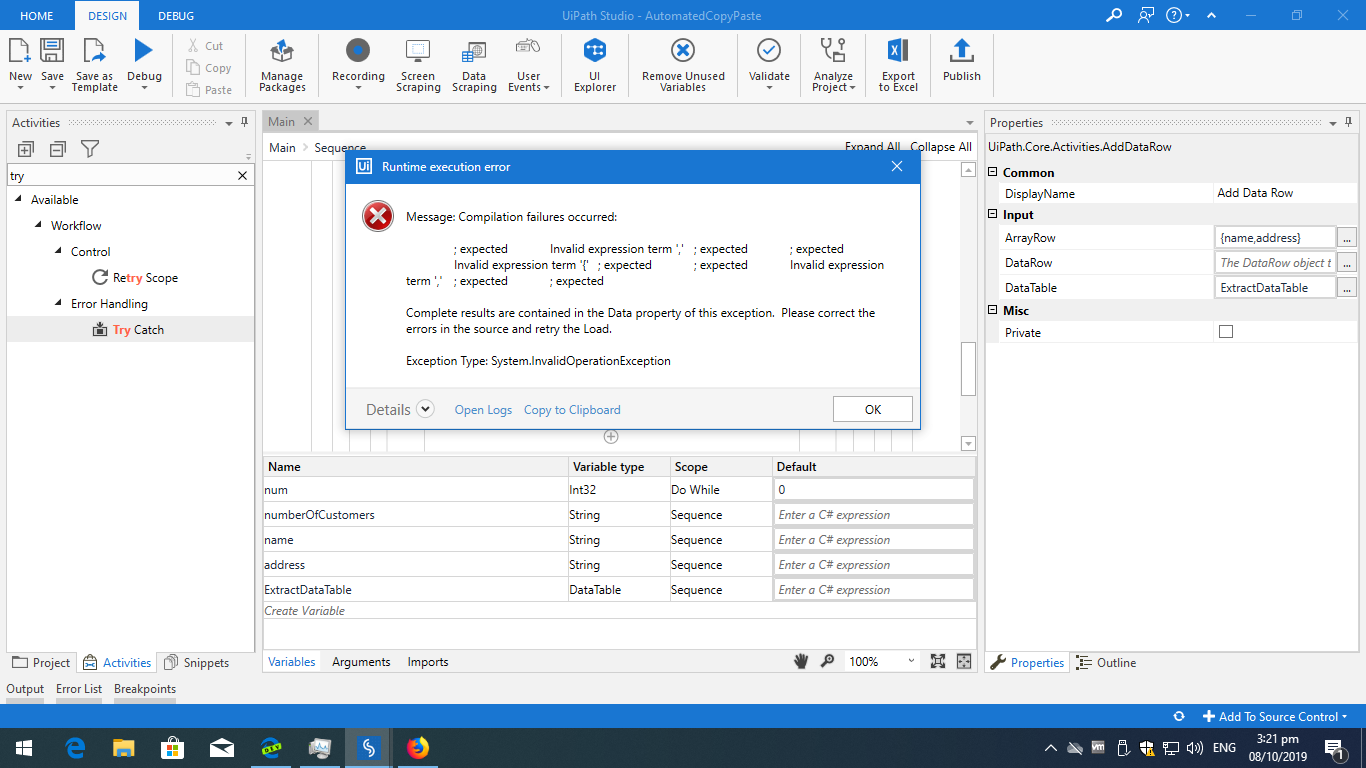Switch to the Snippets panel tab
Viewport: 1366px width, 768px height.
pos(196,662)
